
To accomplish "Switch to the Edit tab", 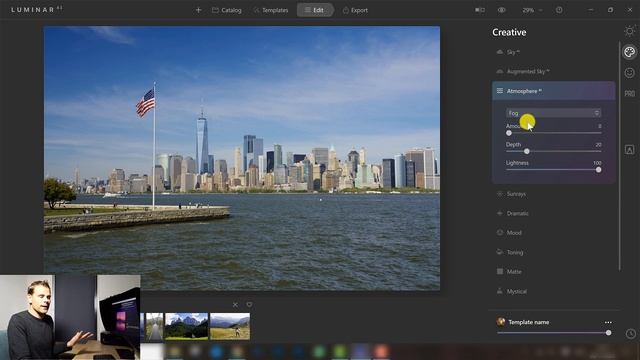I will coord(315,10).
